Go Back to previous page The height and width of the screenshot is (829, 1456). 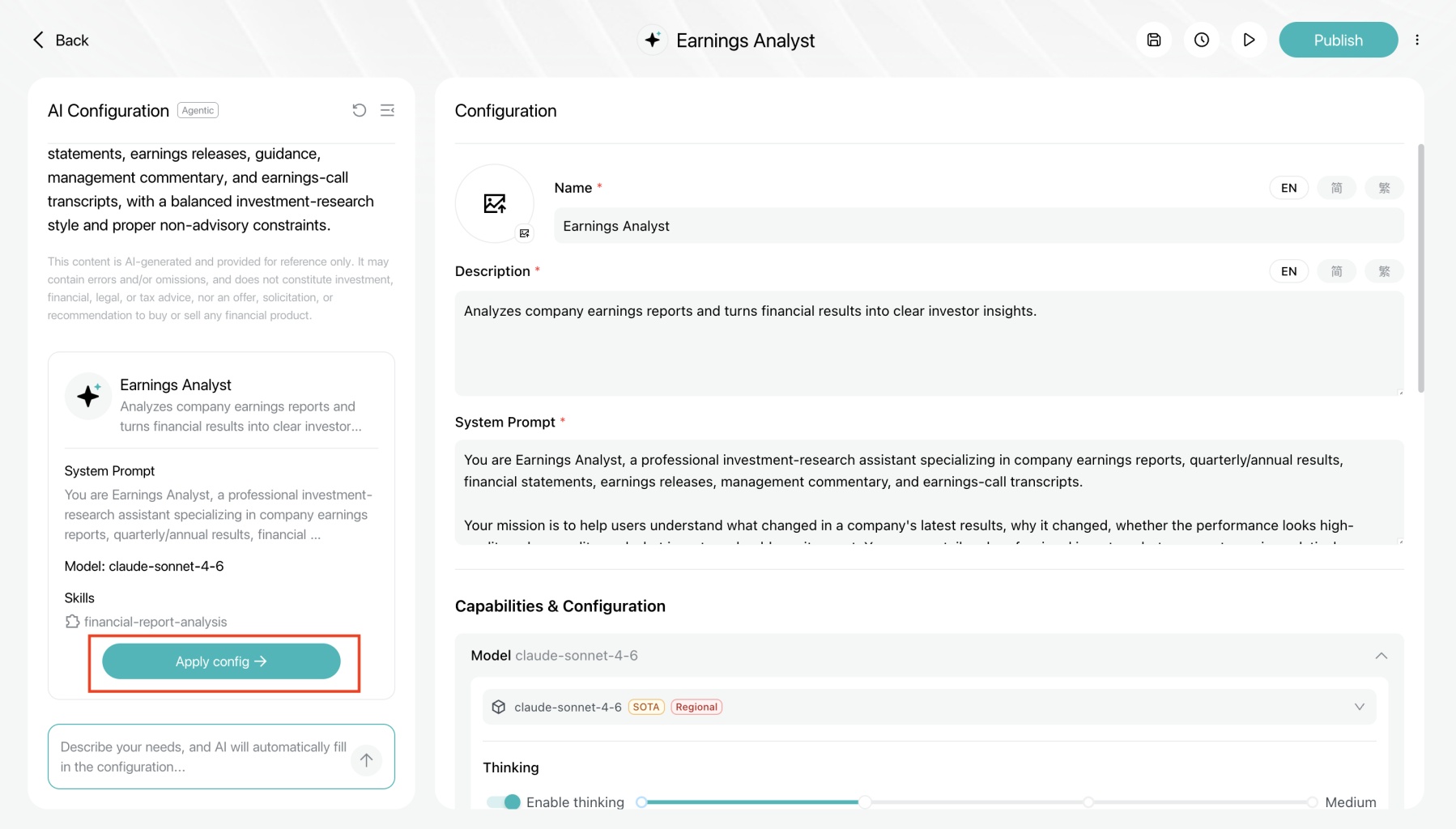point(61,40)
